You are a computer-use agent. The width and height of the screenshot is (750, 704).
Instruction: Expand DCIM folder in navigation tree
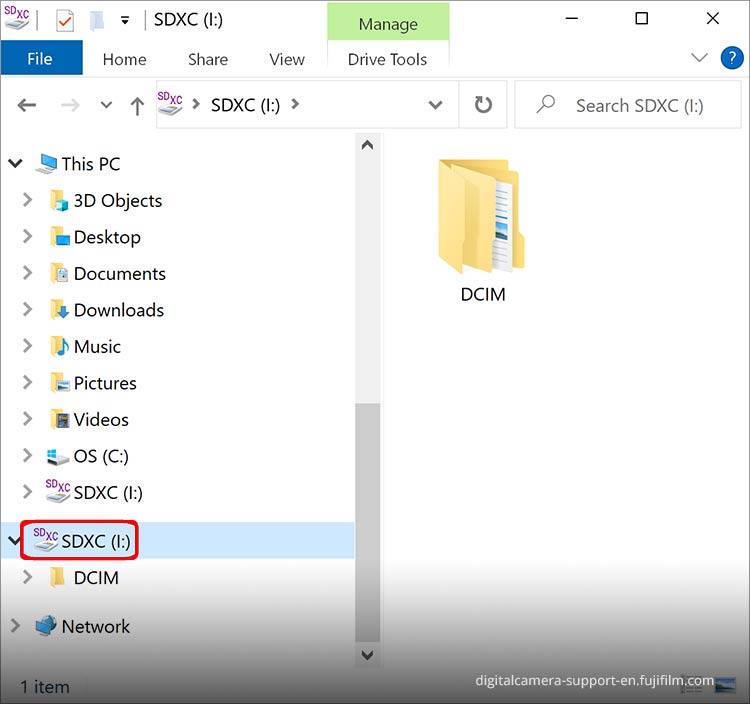pos(28,577)
